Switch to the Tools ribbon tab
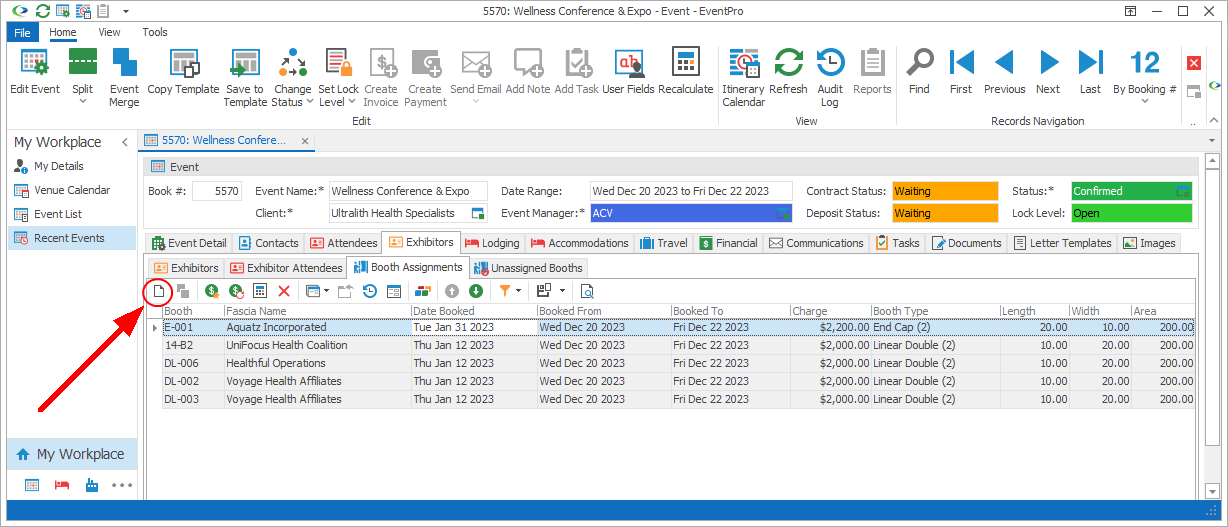Image resolution: width=1228 pixels, height=527 pixels. click(x=155, y=32)
